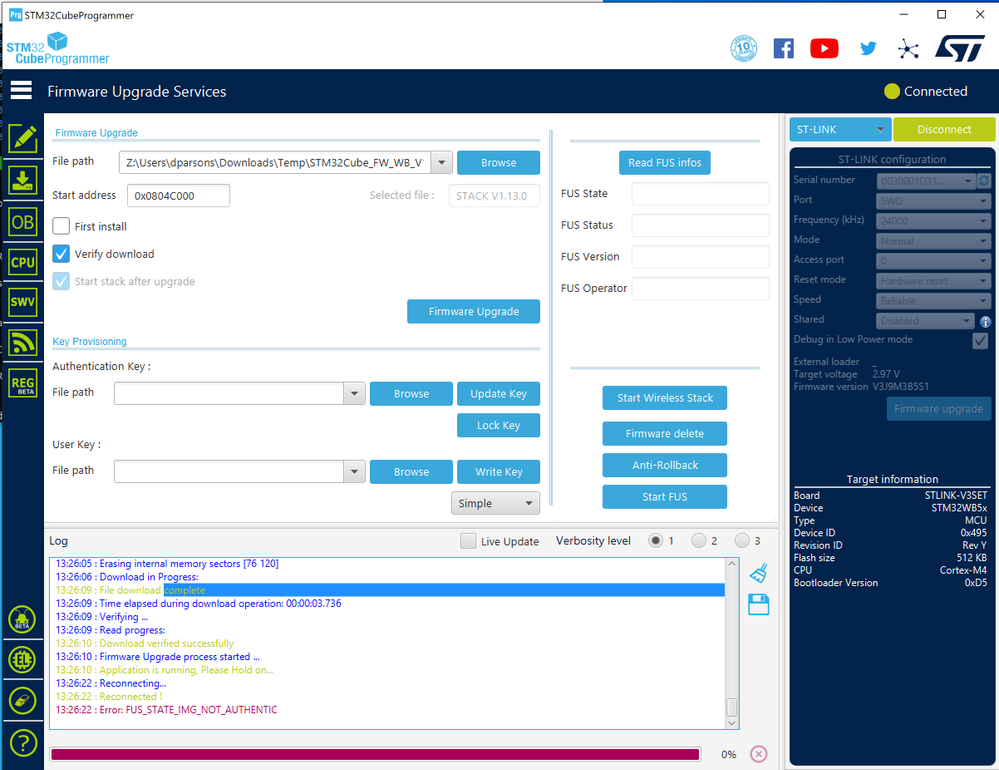
Task: Click the Anti-Rollback button
Action: (665, 466)
